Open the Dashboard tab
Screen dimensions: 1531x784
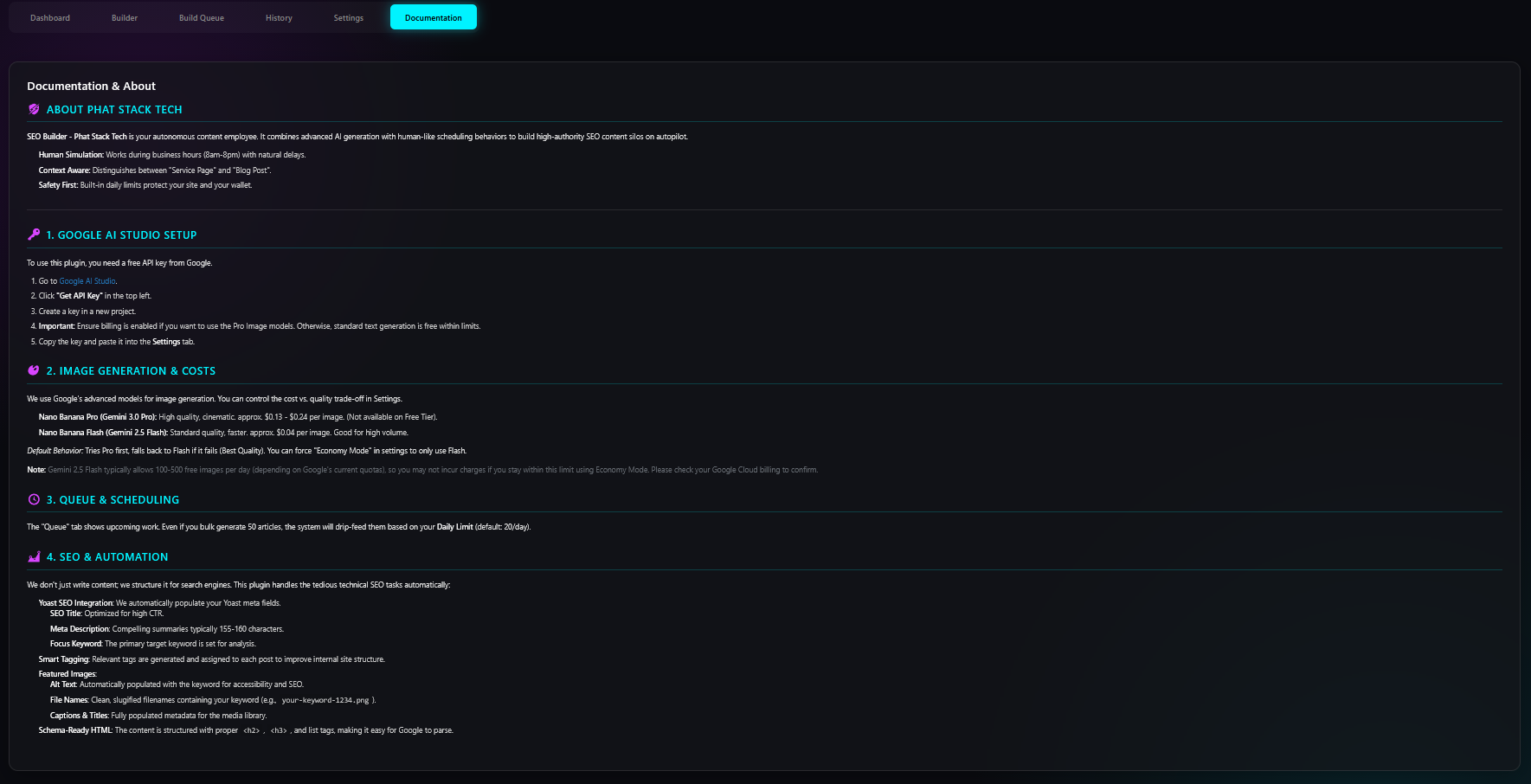point(50,17)
